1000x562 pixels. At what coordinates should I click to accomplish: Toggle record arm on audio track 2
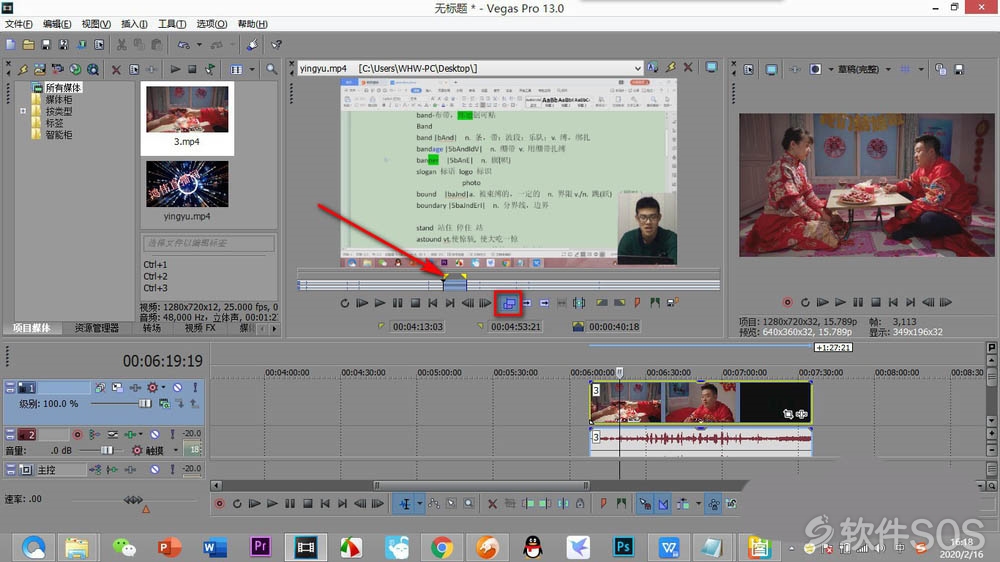click(77, 434)
